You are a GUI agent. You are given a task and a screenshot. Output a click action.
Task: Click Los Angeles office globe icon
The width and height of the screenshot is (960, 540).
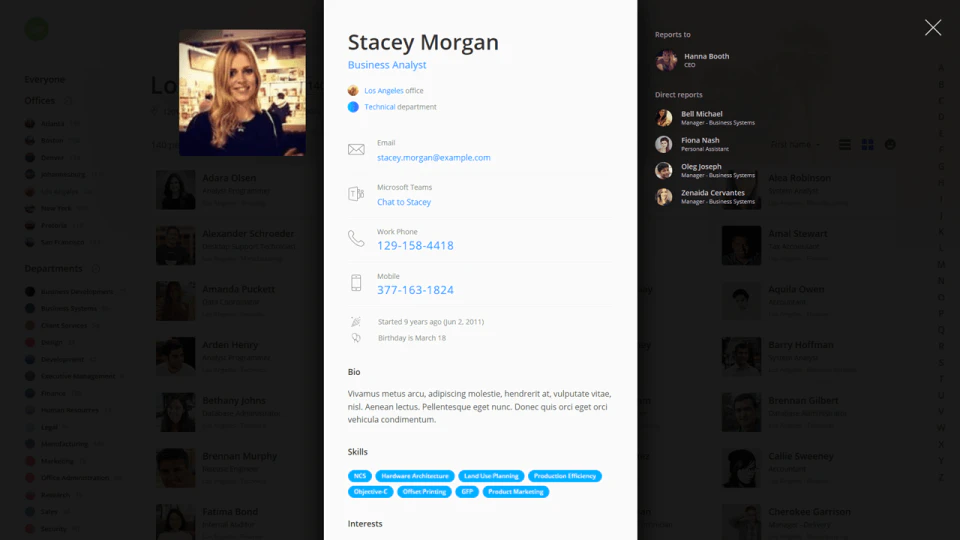(x=353, y=91)
